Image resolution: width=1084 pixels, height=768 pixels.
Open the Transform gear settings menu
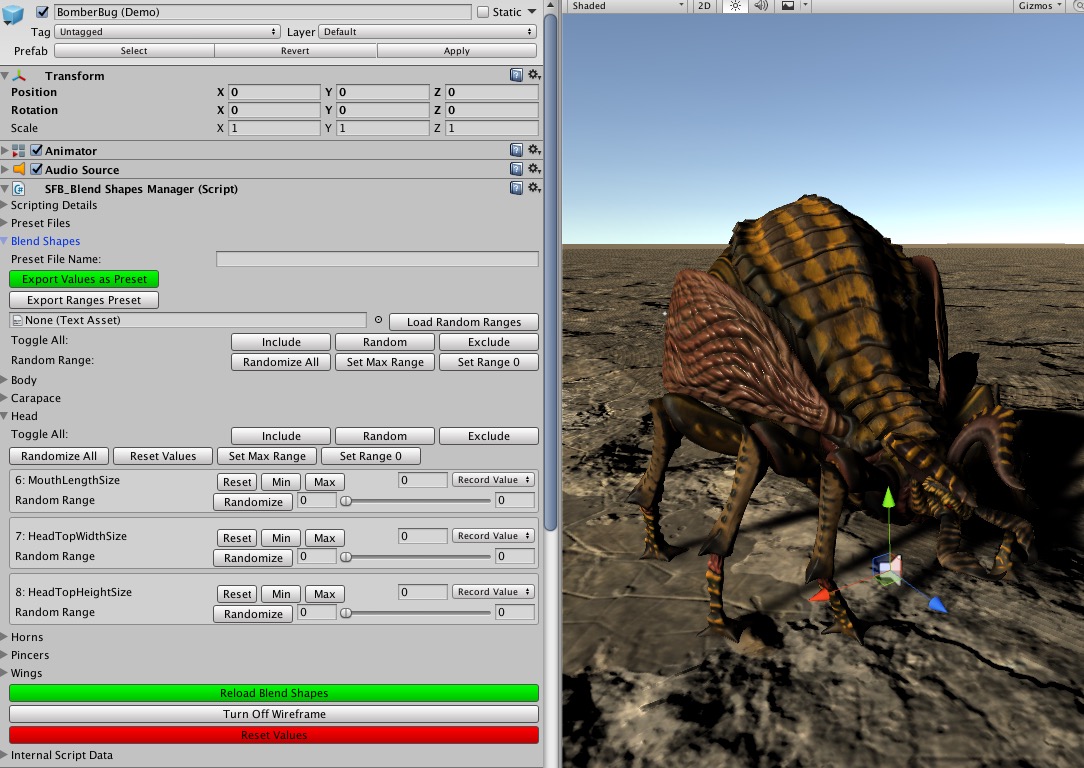[x=534, y=75]
